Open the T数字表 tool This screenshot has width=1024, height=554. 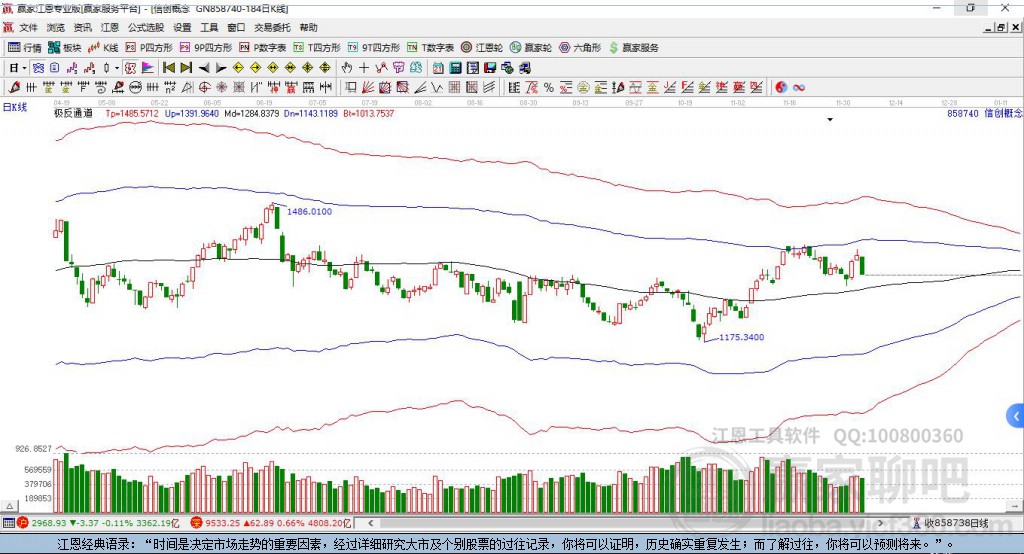pyautogui.click(x=430, y=48)
